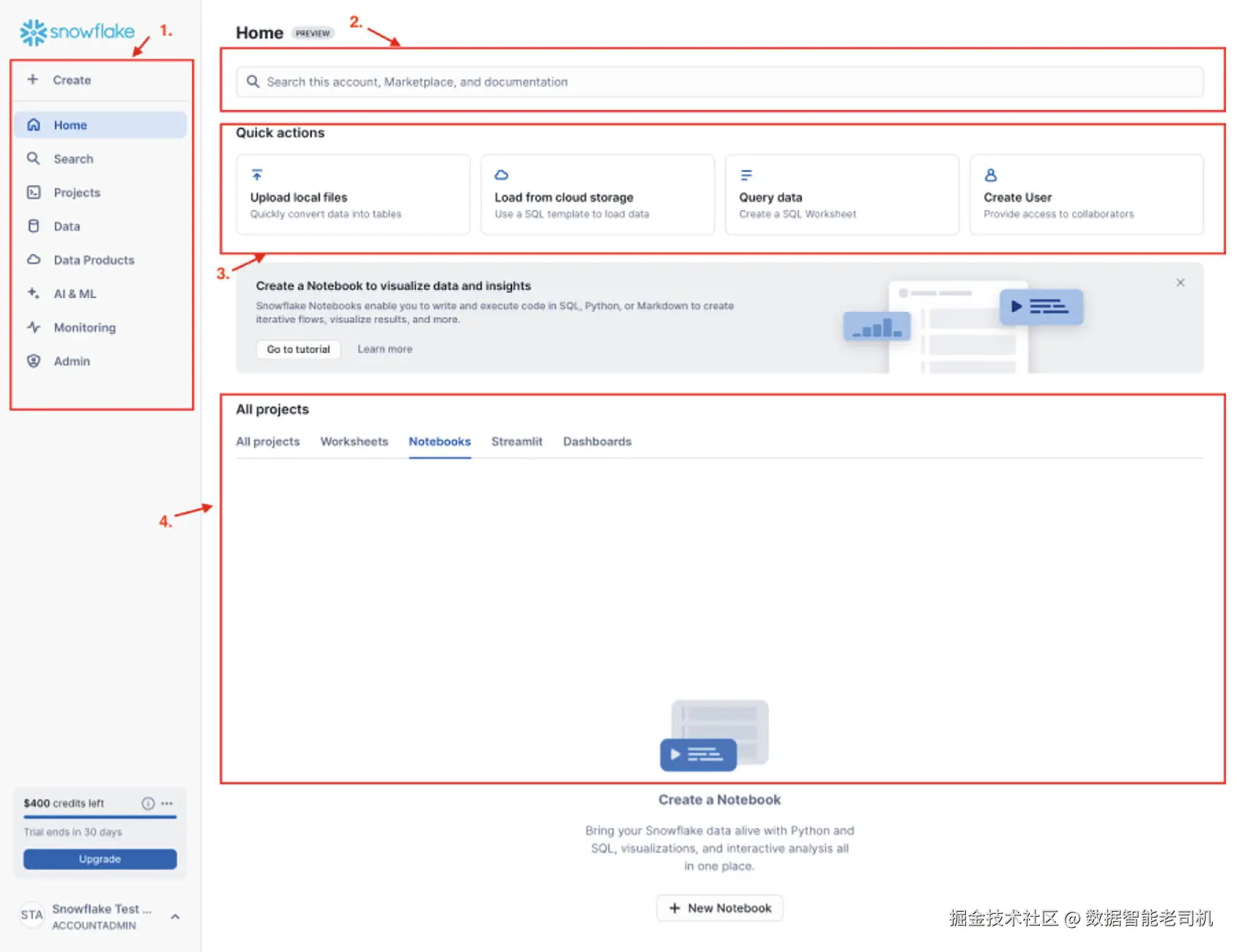Open the Create menu
The image size is (1237, 952).
pyautogui.click(x=100, y=80)
